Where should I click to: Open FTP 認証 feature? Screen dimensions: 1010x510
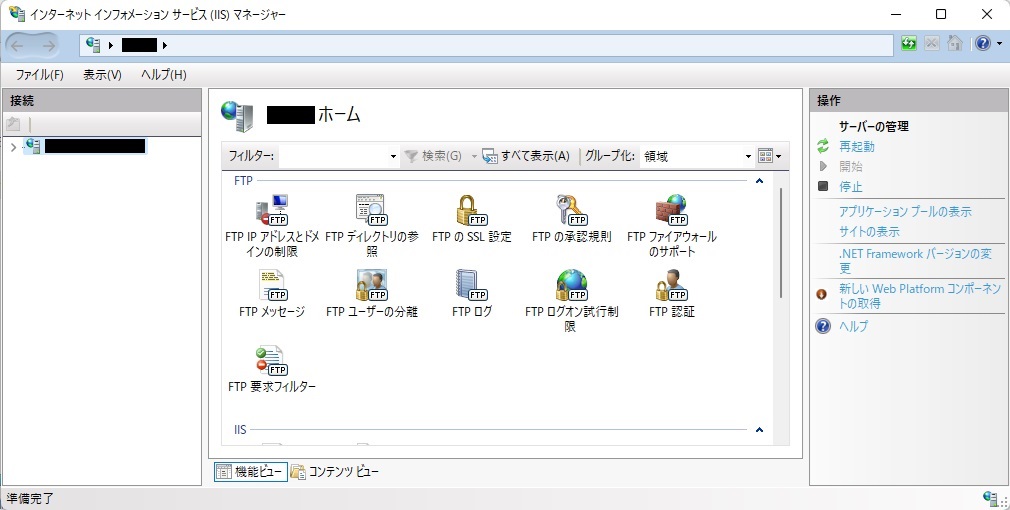click(x=671, y=294)
